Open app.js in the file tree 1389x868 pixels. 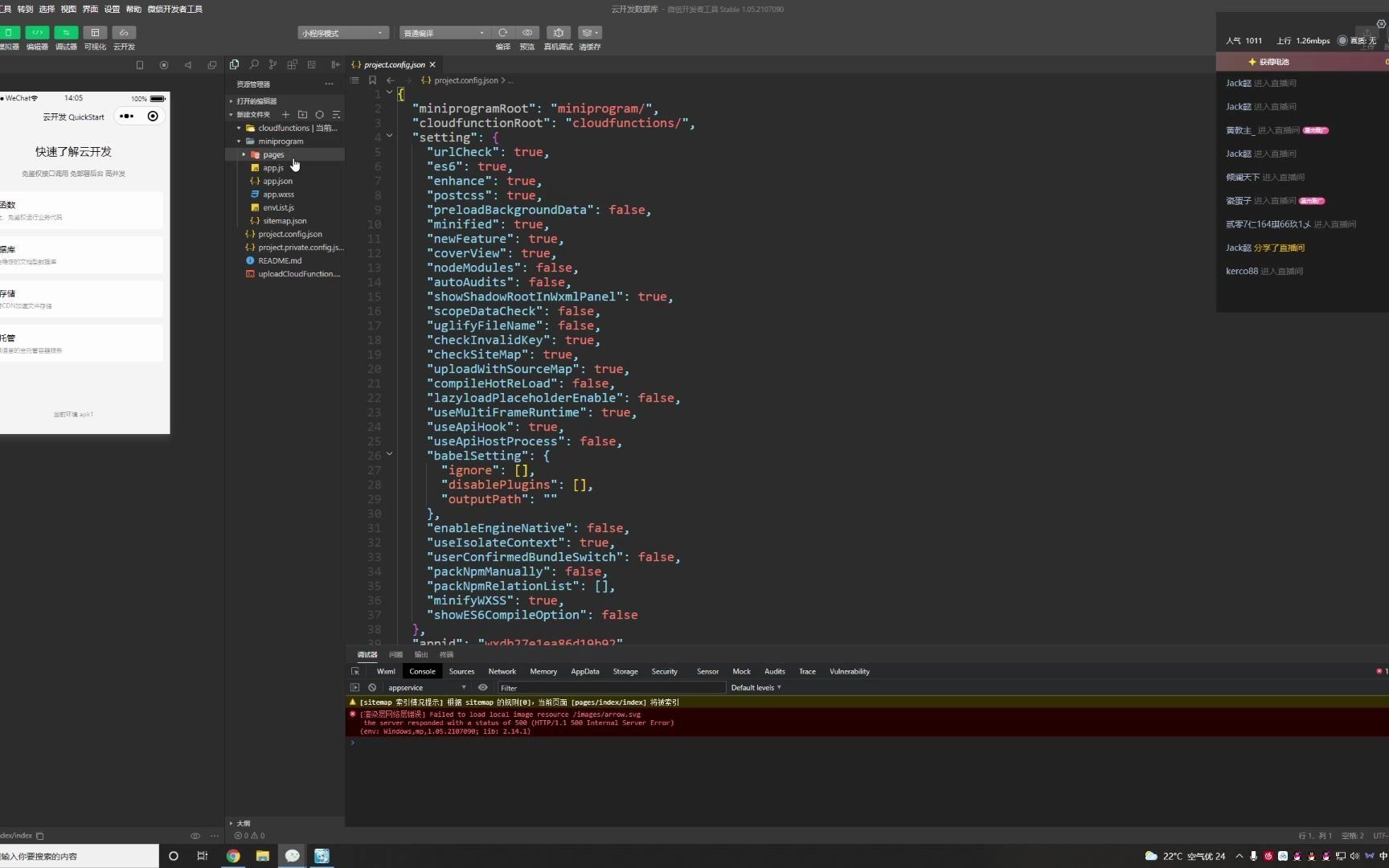(273, 168)
